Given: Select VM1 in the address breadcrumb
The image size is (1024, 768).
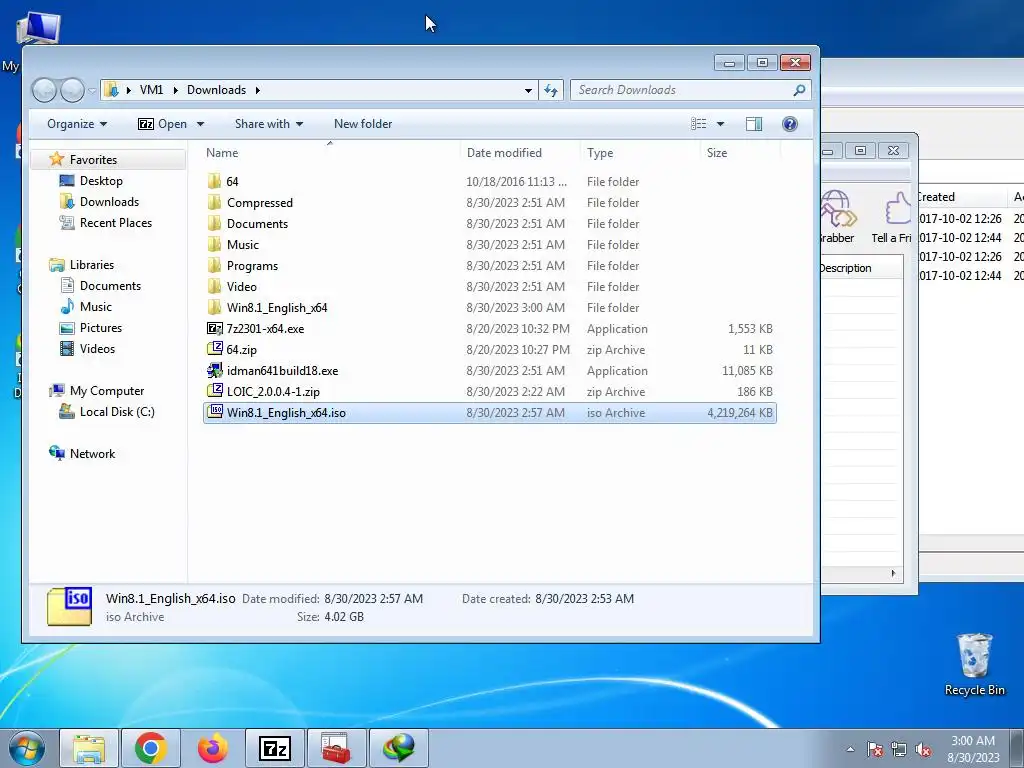Looking at the screenshot, I should point(152,90).
